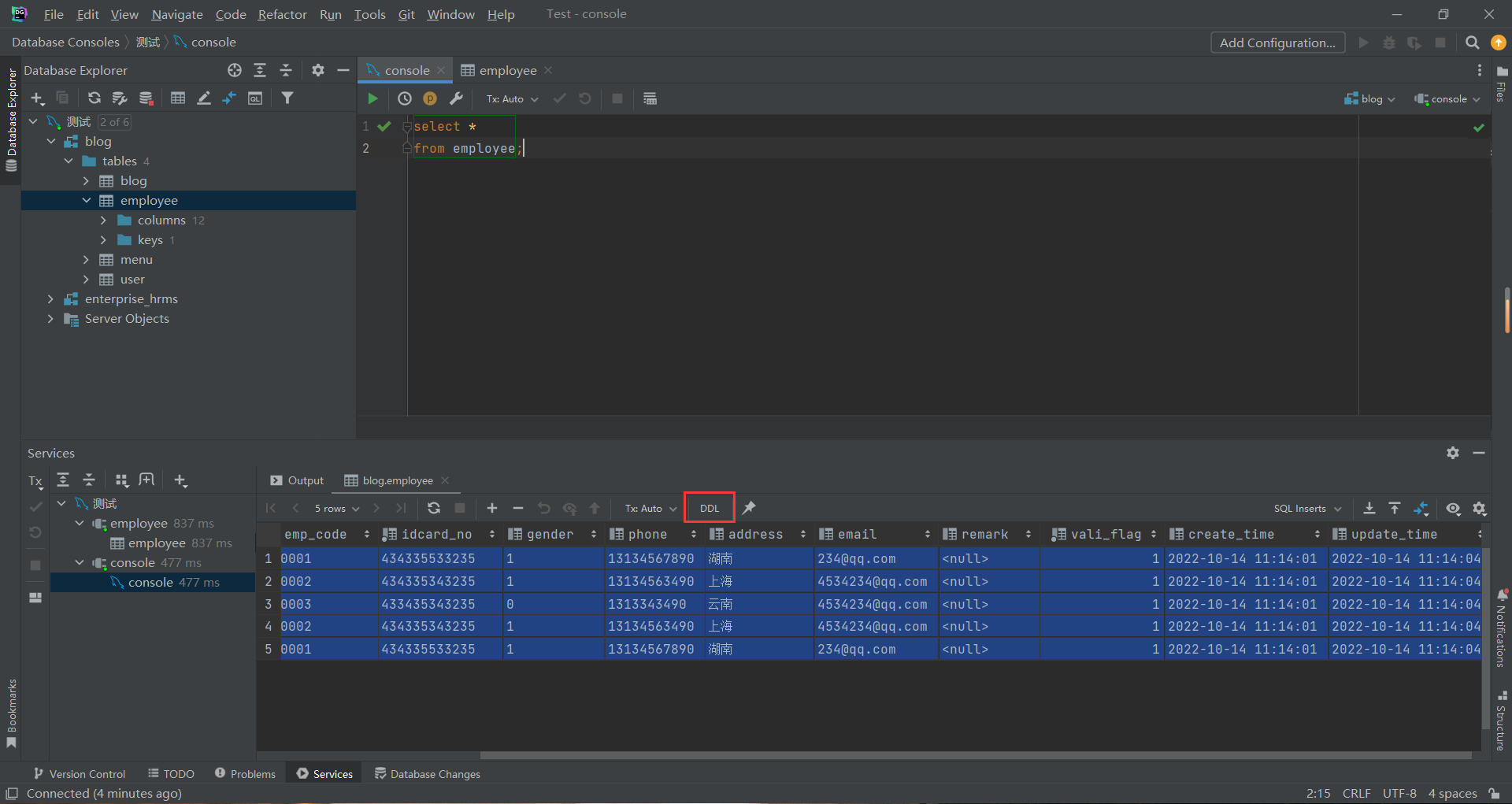Click the Services panel gear icon

[x=1453, y=453]
